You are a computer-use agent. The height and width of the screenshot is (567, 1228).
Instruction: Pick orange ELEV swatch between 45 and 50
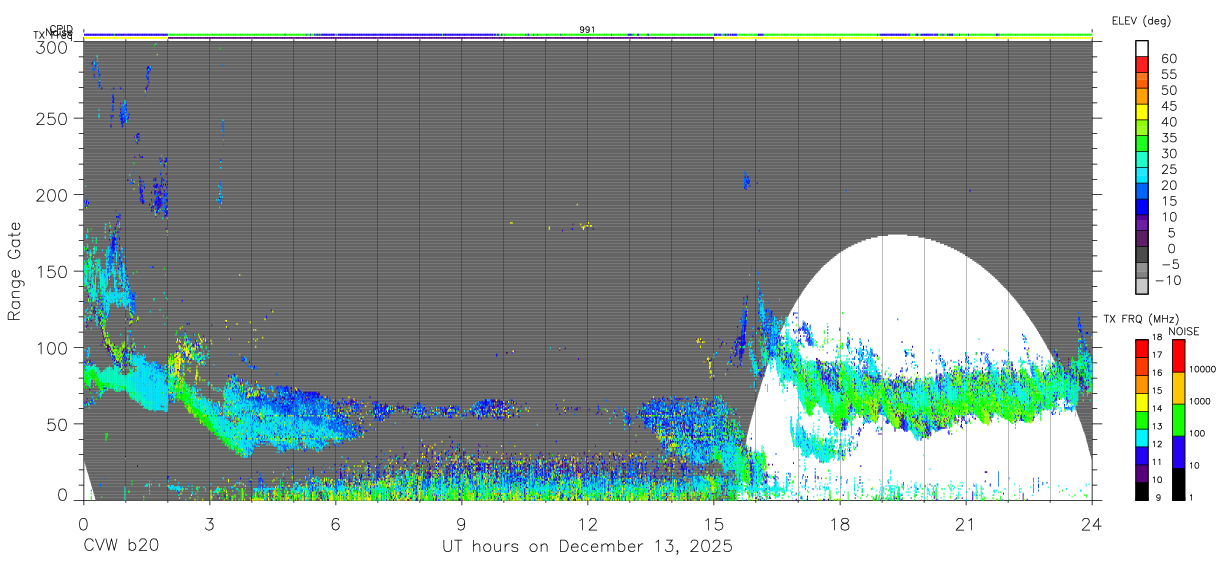1142,96
